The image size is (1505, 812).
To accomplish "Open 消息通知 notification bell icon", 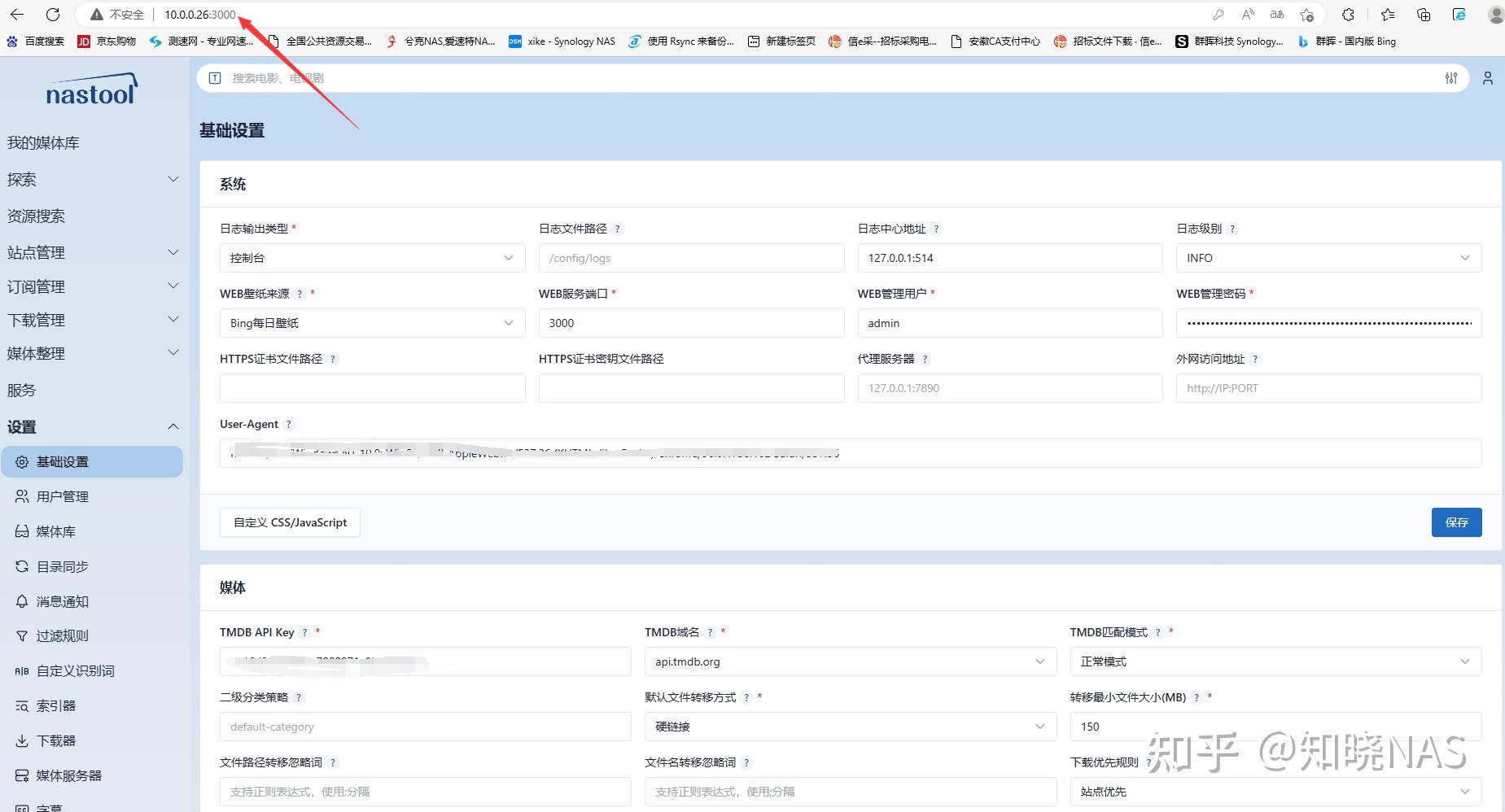I will 22,601.
